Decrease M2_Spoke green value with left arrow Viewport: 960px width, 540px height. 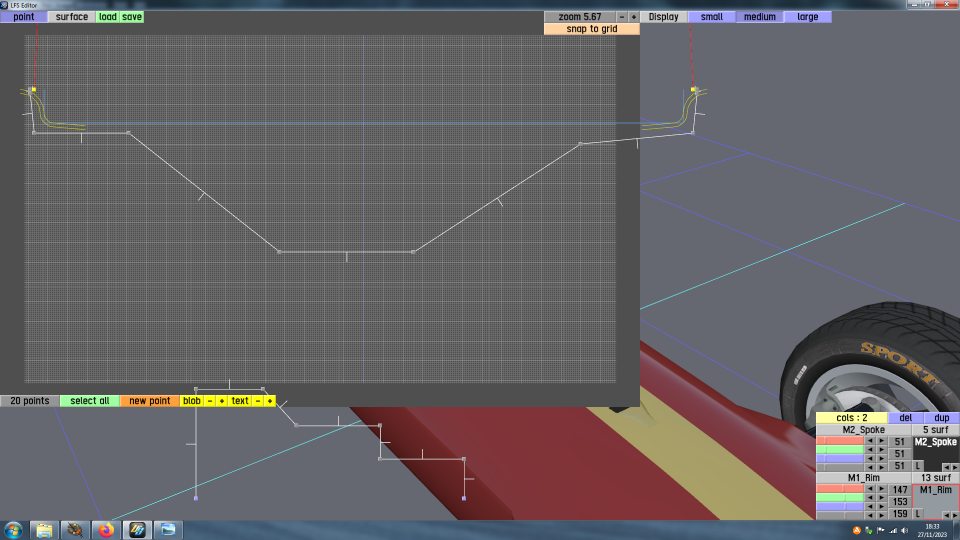[870, 449]
